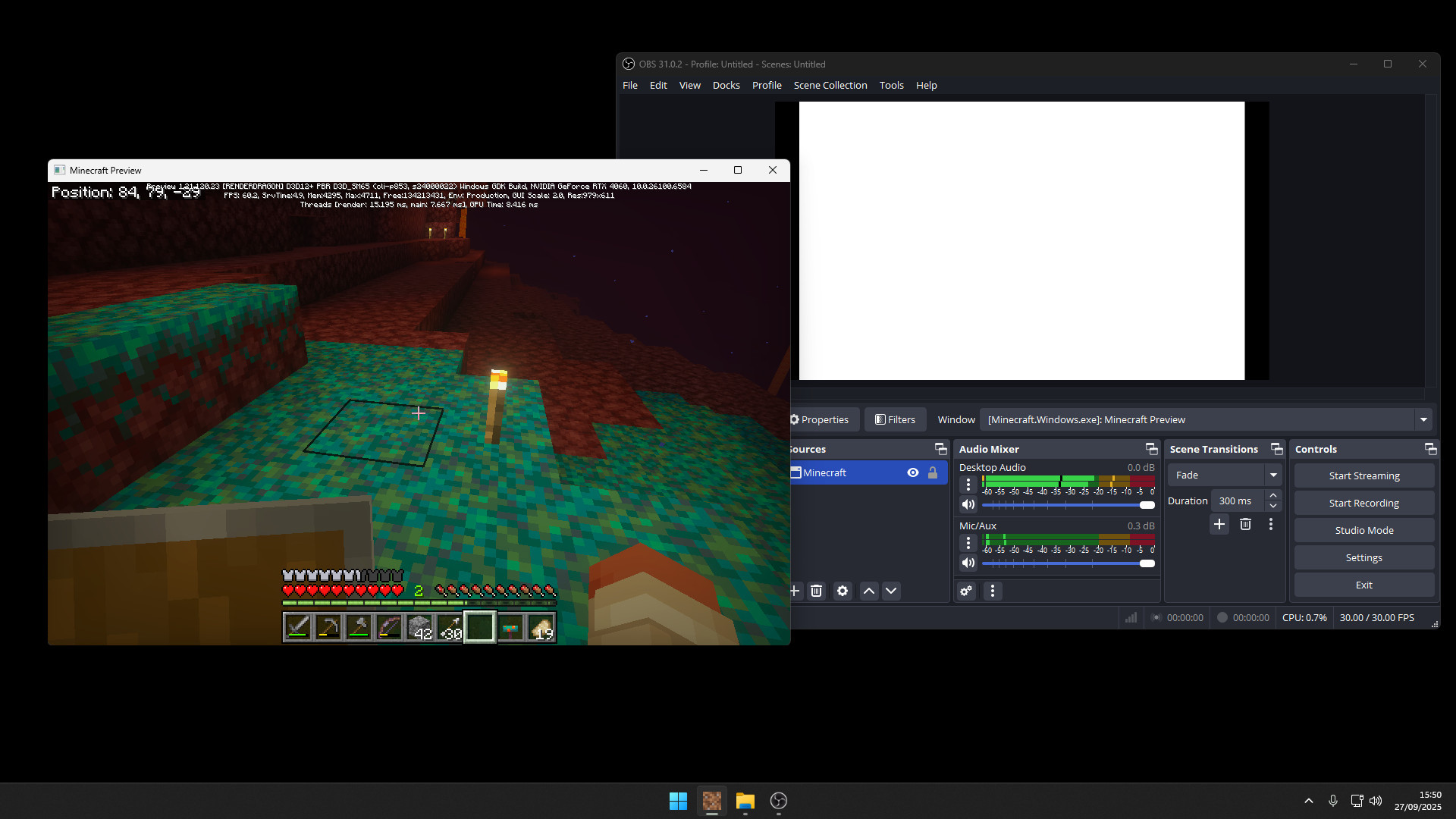Move the source down with arrow icon
The image size is (1456, 819).
[891, 591]
